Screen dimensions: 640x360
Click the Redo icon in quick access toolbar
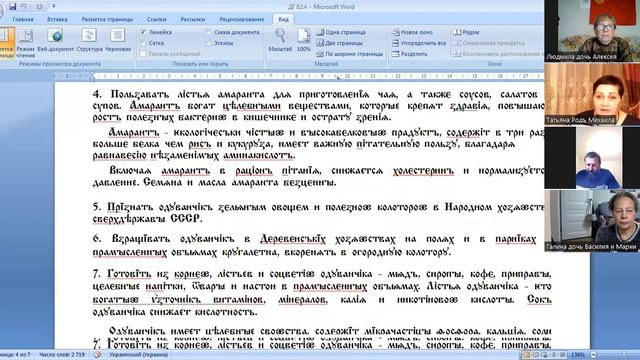39,7
